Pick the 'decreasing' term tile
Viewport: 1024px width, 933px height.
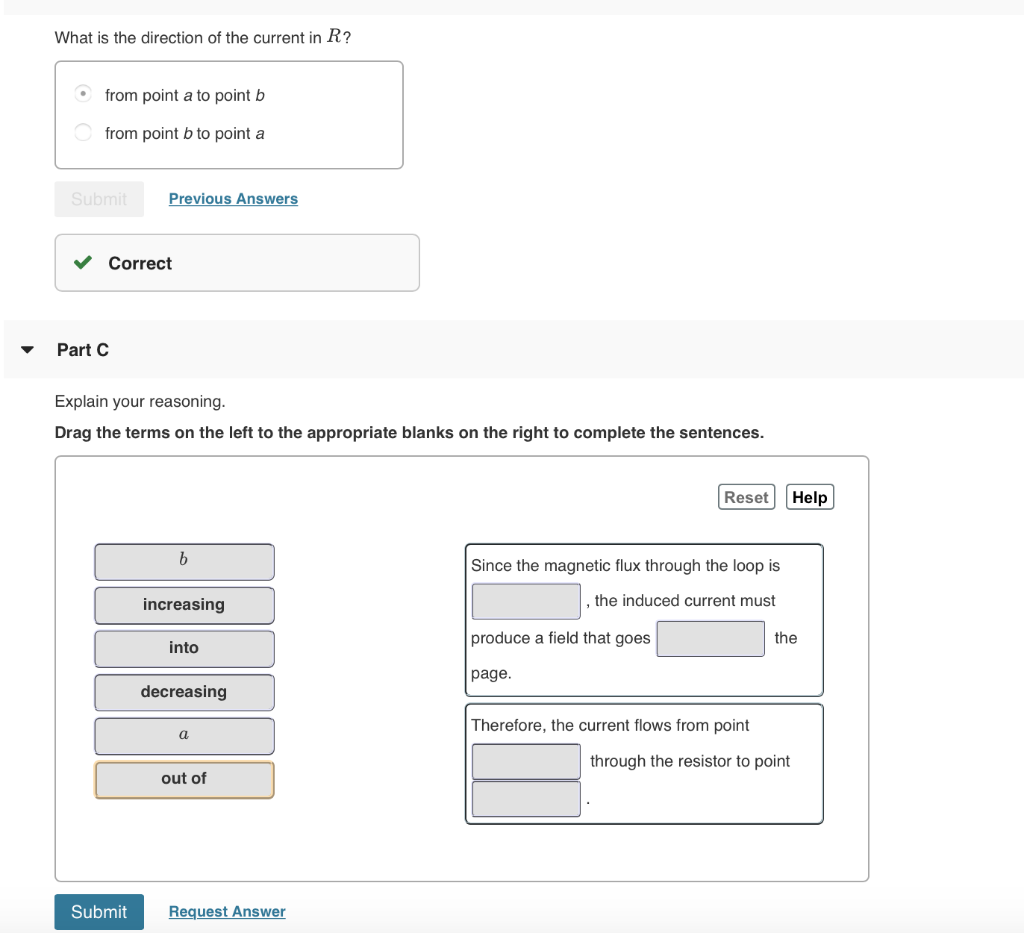[184, 692]
